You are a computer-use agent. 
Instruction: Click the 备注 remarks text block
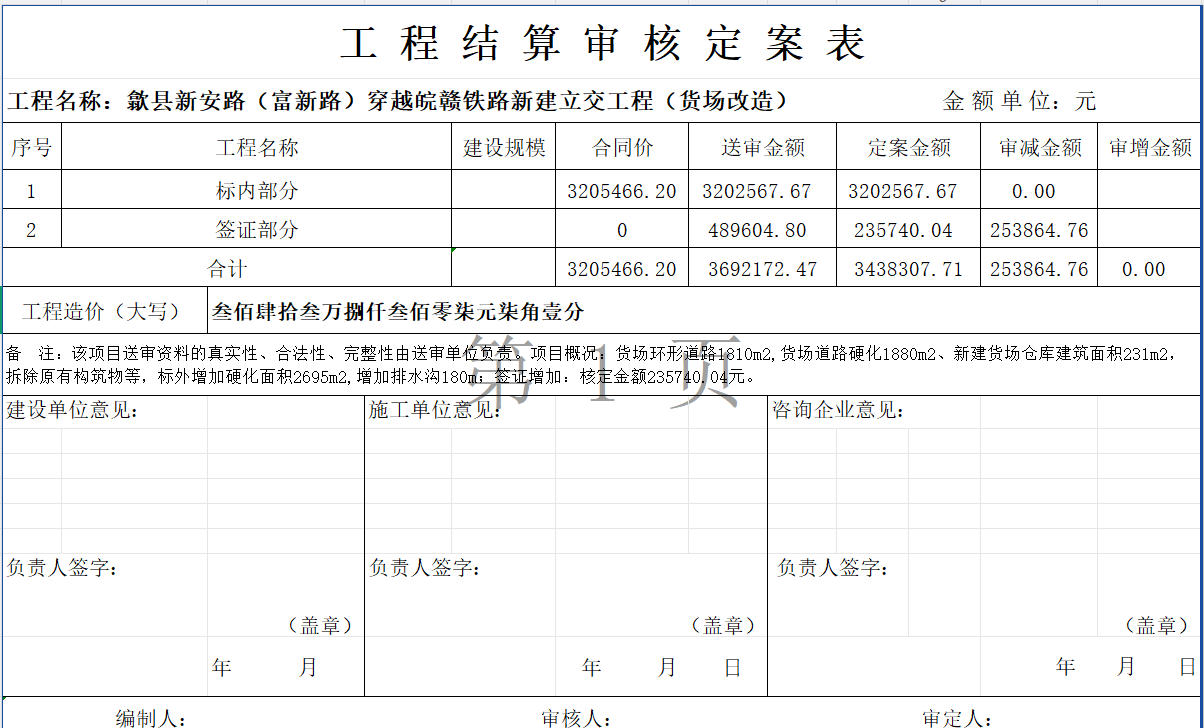pyautogui.click(x=602, y=365)
